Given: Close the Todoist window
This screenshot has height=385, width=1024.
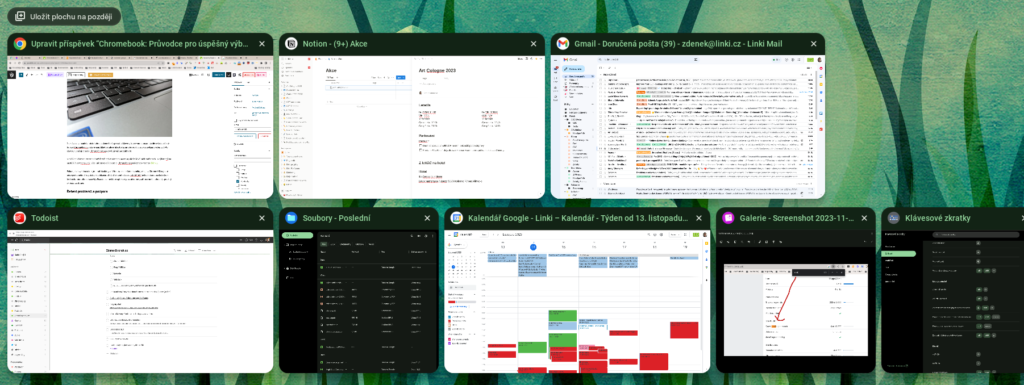Looking at the screenshot, I should [262, 218].
